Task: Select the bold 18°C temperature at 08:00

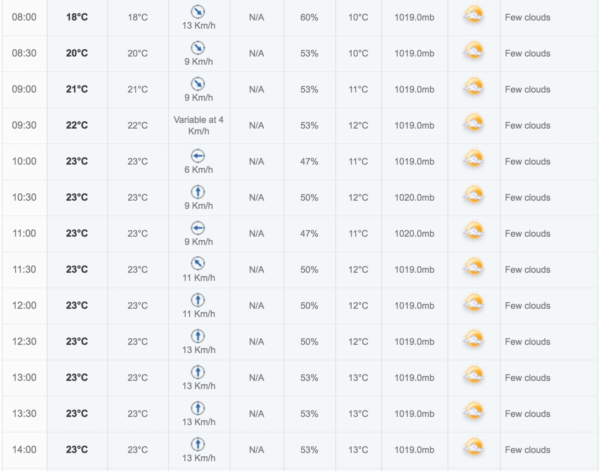Action: (77, 17)
